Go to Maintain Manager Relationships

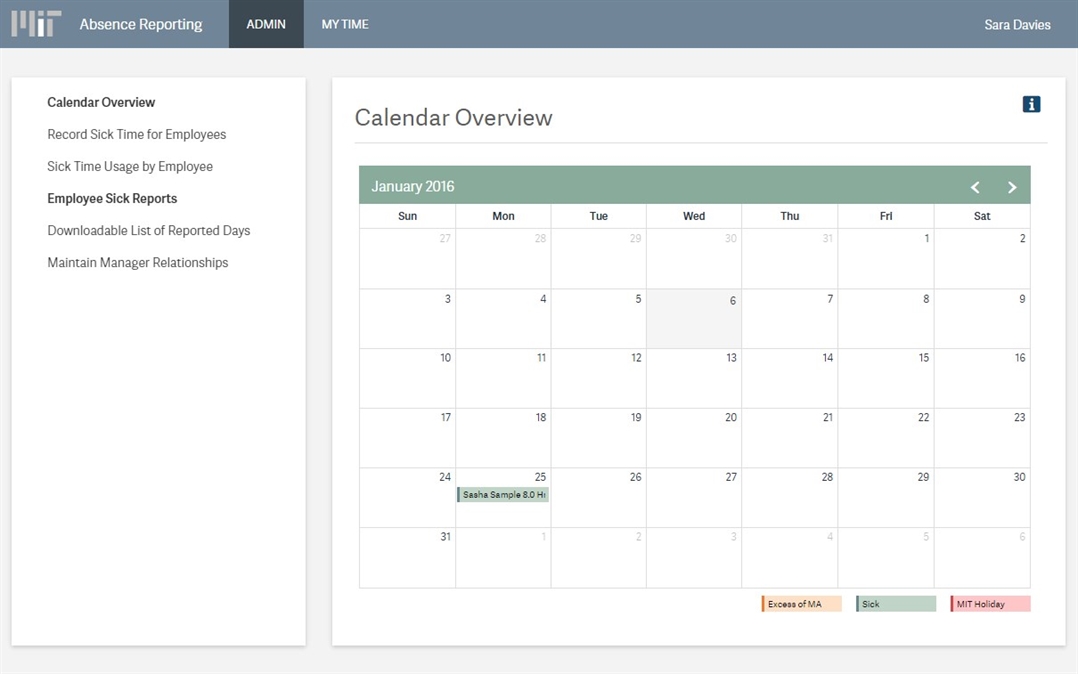(138, 262)
